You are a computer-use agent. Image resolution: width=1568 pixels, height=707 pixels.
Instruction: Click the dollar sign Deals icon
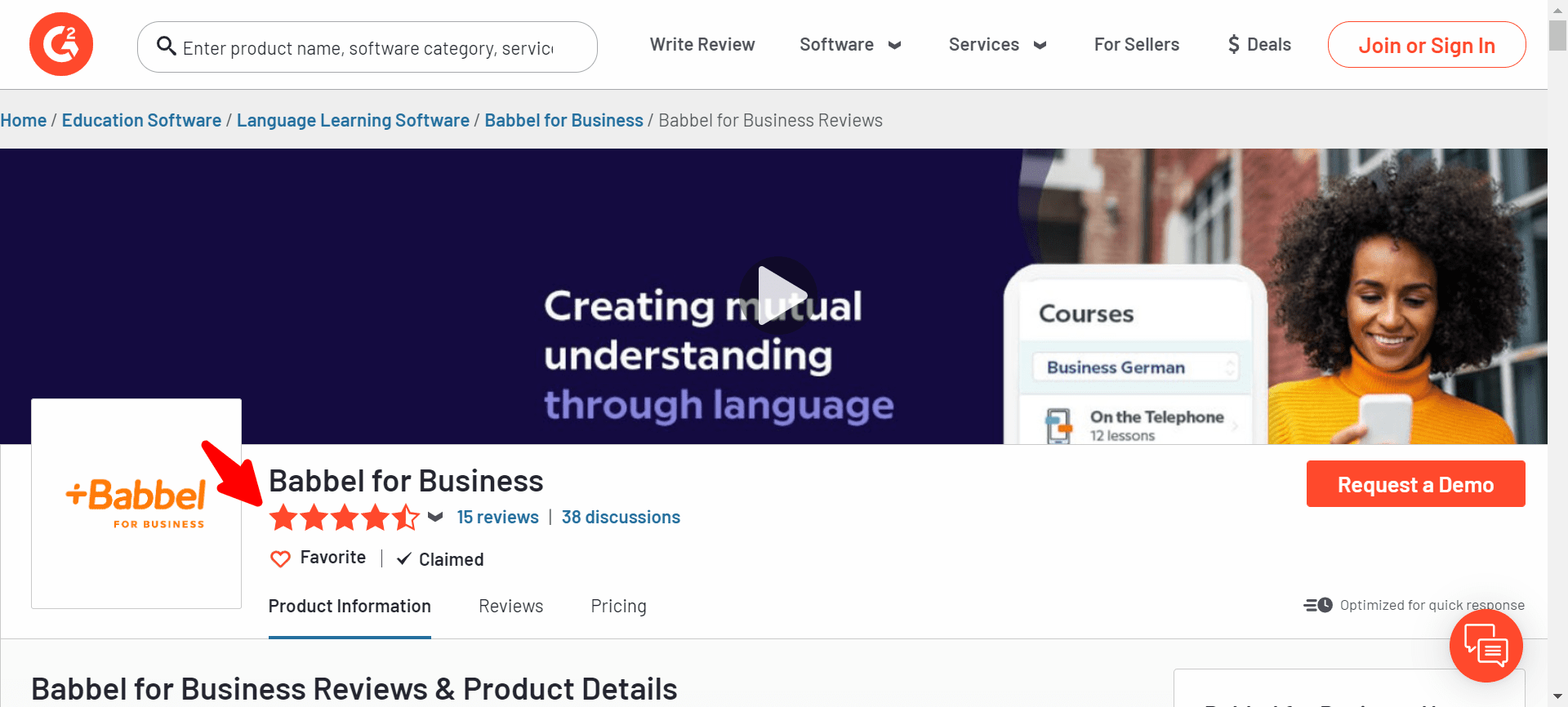click(1233, 45)
